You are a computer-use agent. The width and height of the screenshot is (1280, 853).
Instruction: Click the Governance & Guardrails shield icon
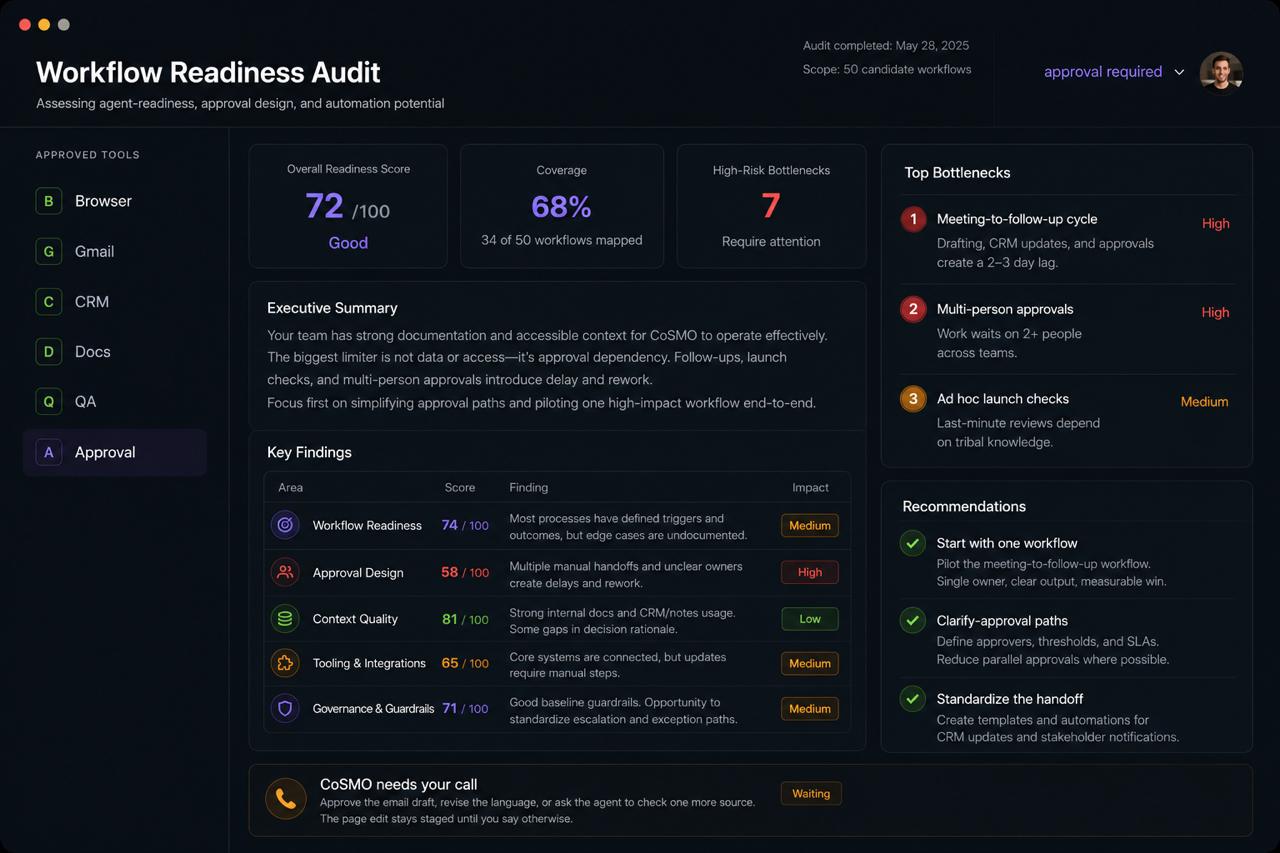tap(285, 708)
